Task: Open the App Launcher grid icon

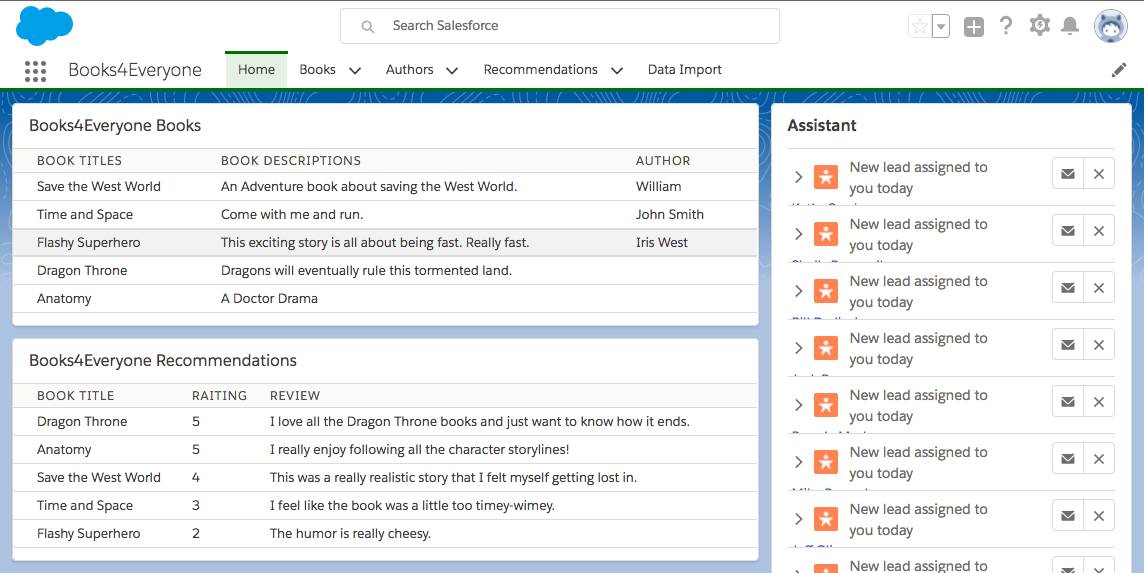Action: [35, 71]
